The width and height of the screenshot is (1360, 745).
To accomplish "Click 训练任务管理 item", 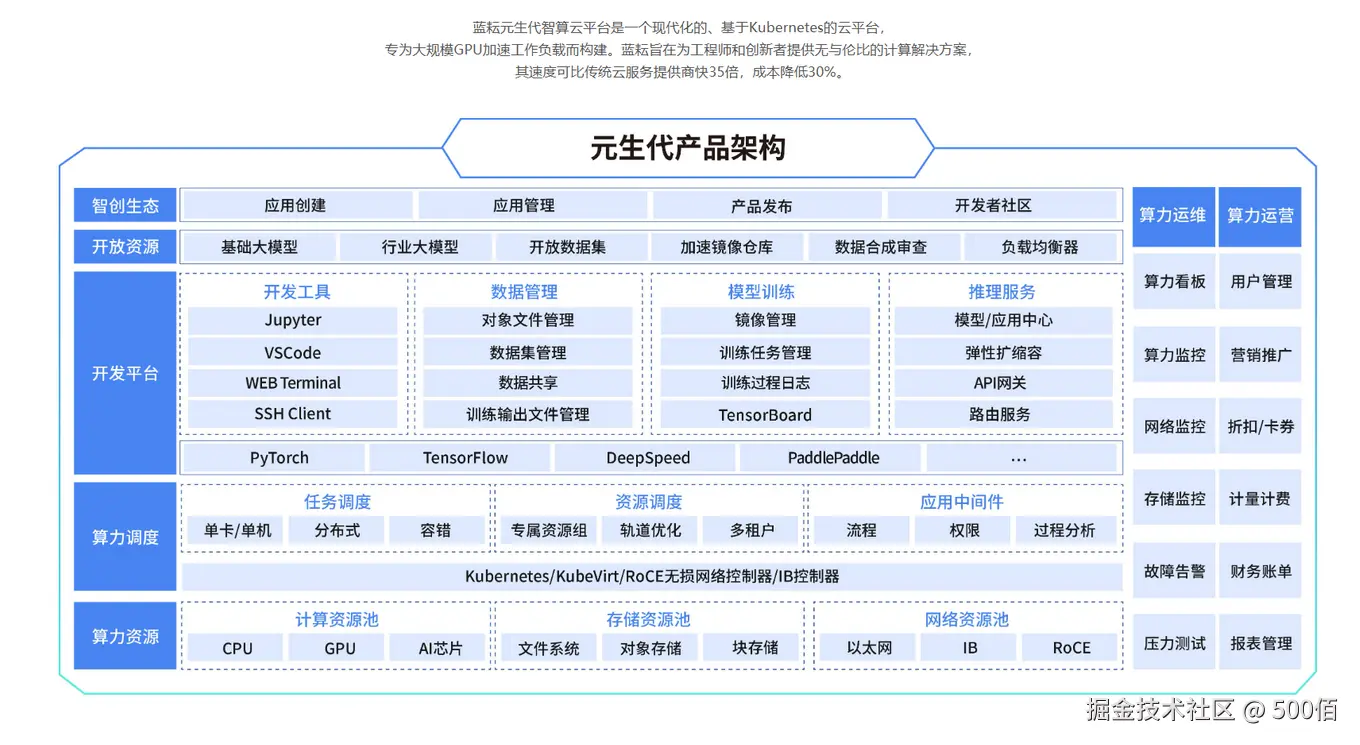I will point(765,353).
